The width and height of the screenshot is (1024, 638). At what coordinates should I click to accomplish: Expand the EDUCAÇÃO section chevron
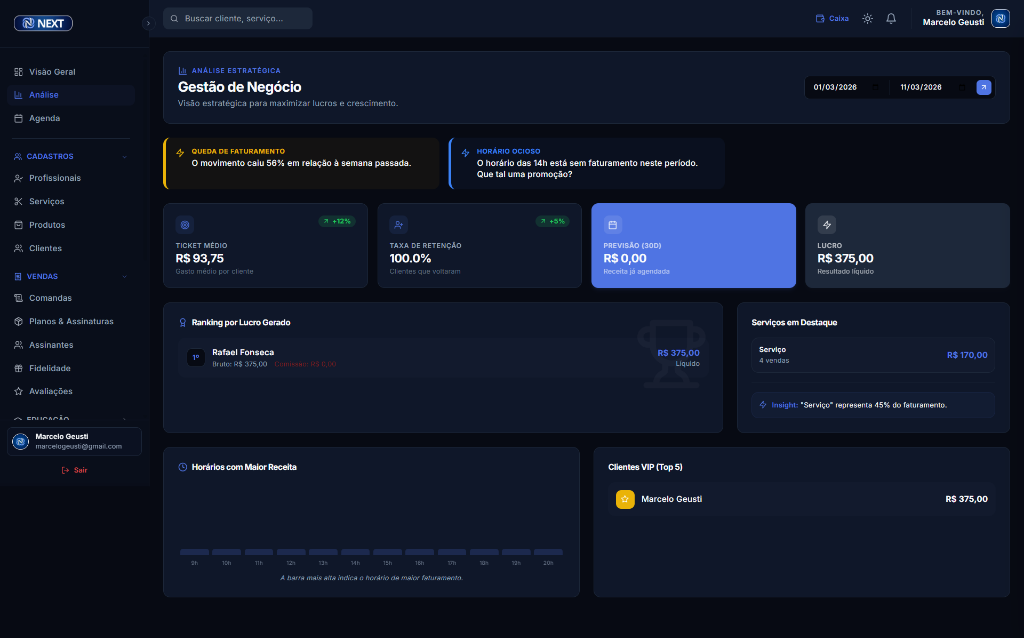coord(125,419)
